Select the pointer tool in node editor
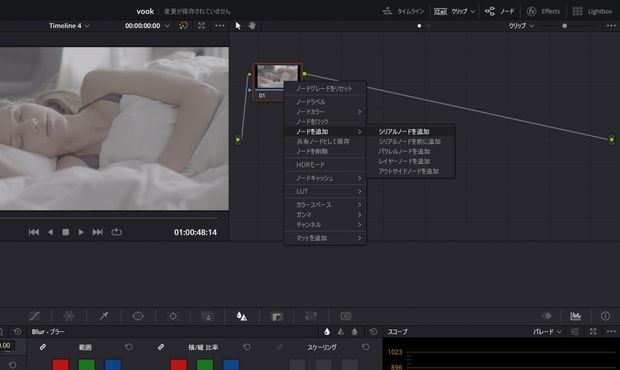 (x=238, y=26)
